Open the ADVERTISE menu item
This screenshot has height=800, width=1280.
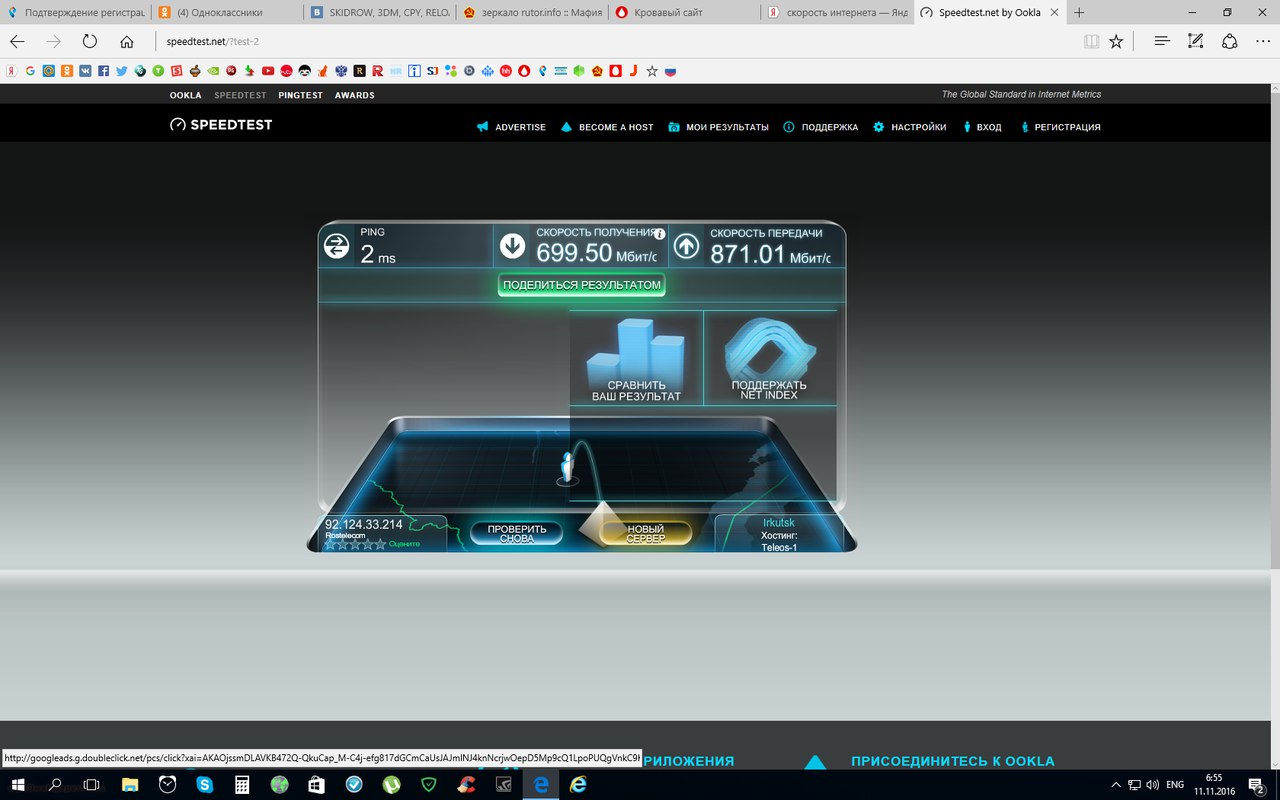[511, 127]
